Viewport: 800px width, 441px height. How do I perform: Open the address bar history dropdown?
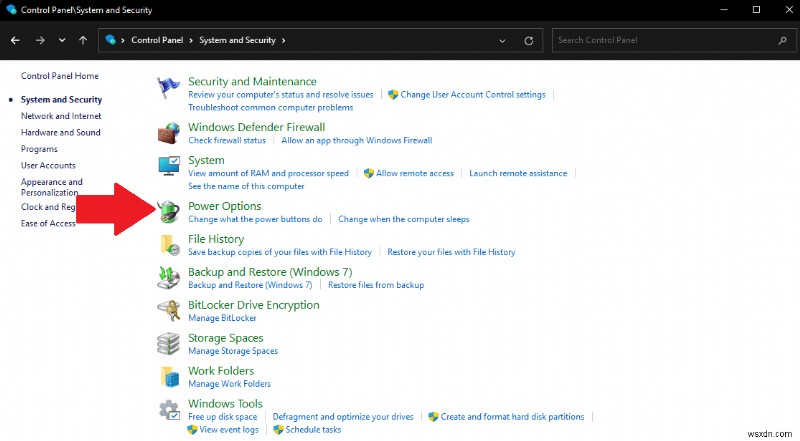(502, 40)
